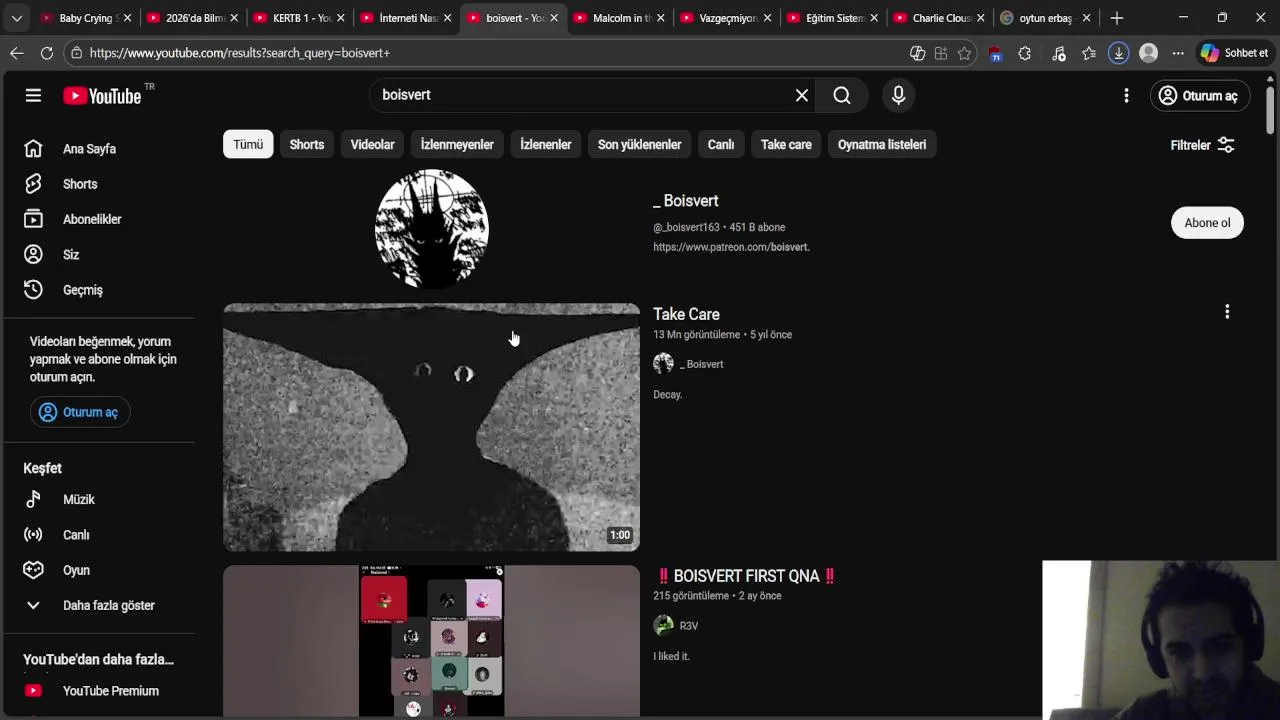This screenshot has height=720, width=1280.
Task: Run the search with the magnifier button
Action: click(842, 95)
